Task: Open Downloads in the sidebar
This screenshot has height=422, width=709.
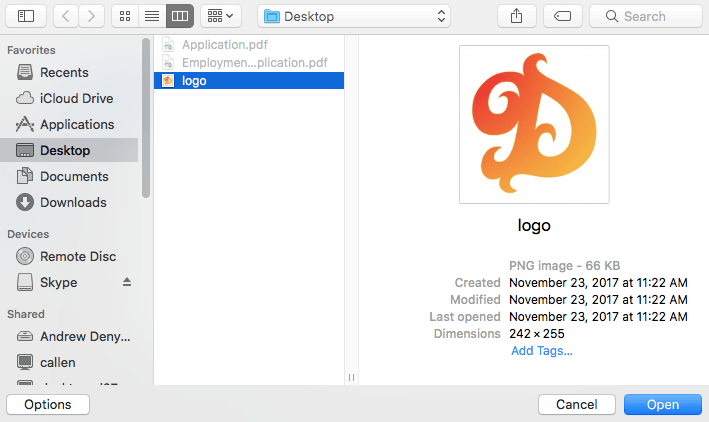Action: pyautogui.click(x=69, y=202)
